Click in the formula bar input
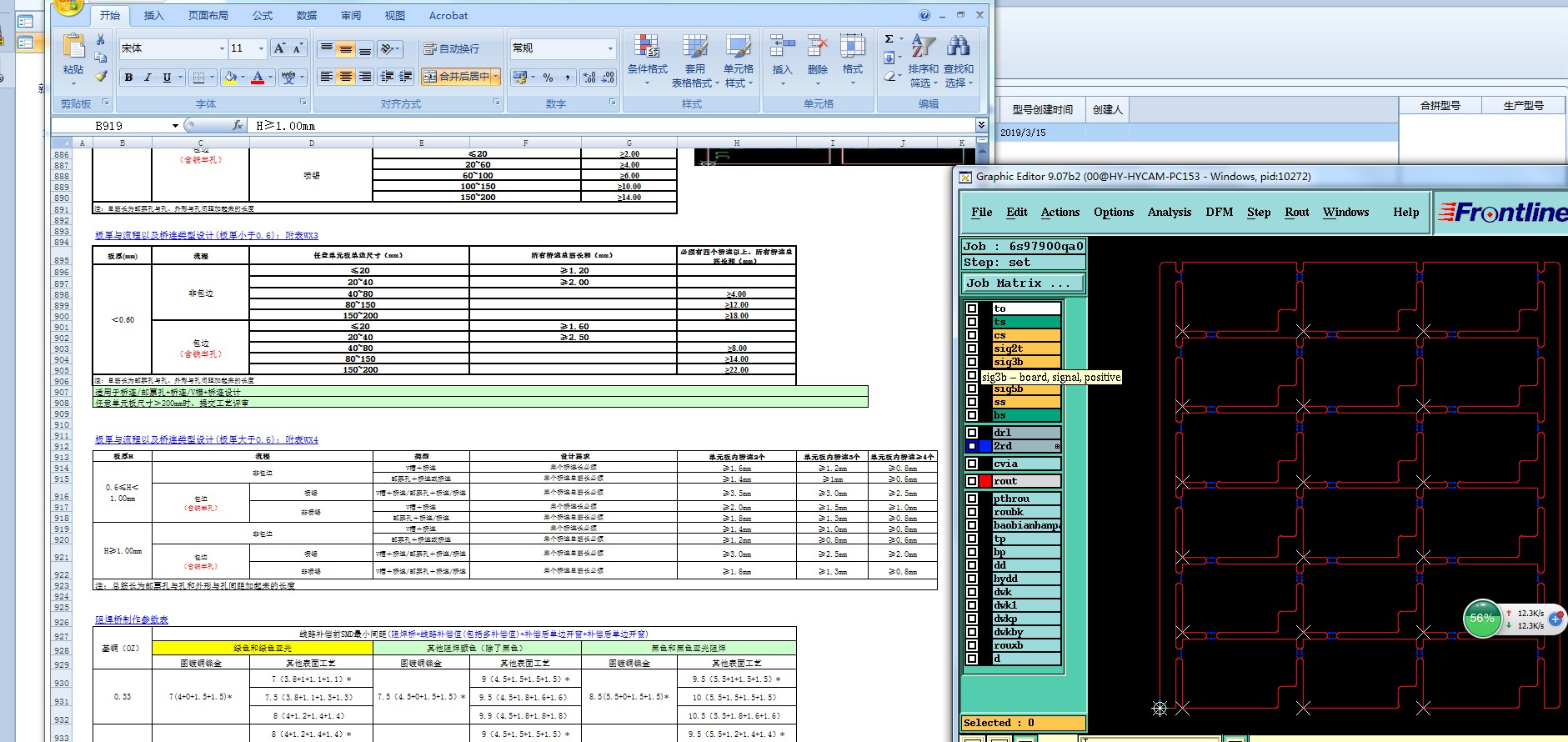The width and height of the screenshot is (1568, 742). click(613, 125)
